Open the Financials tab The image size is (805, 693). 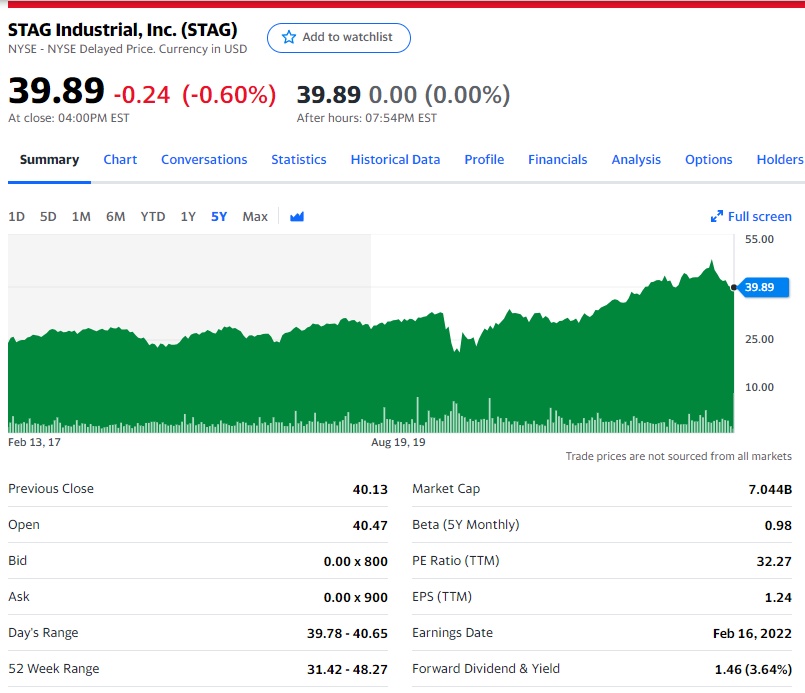click(558, 160)
